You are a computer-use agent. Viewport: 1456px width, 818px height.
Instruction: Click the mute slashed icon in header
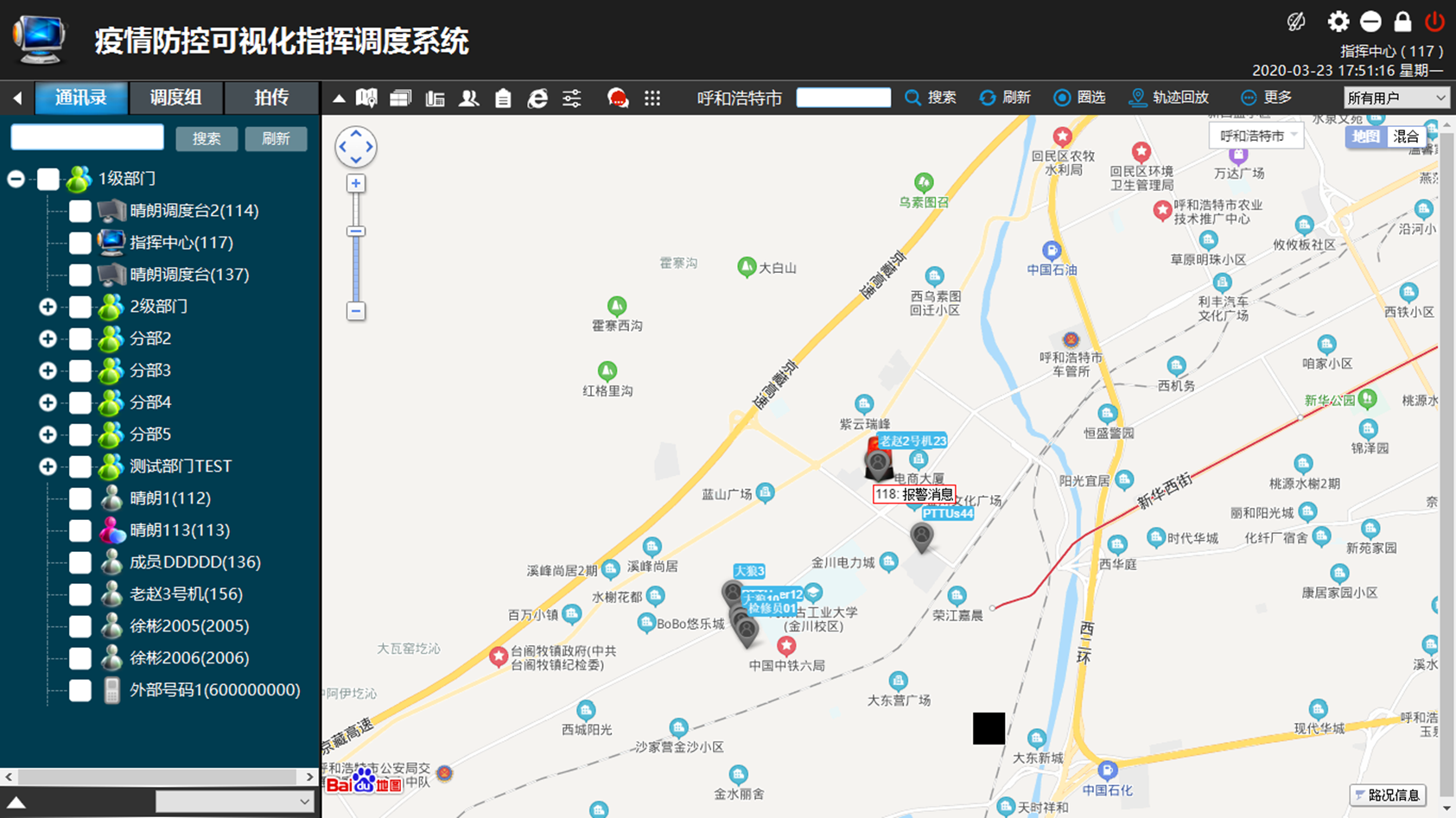coord(1296,22)
